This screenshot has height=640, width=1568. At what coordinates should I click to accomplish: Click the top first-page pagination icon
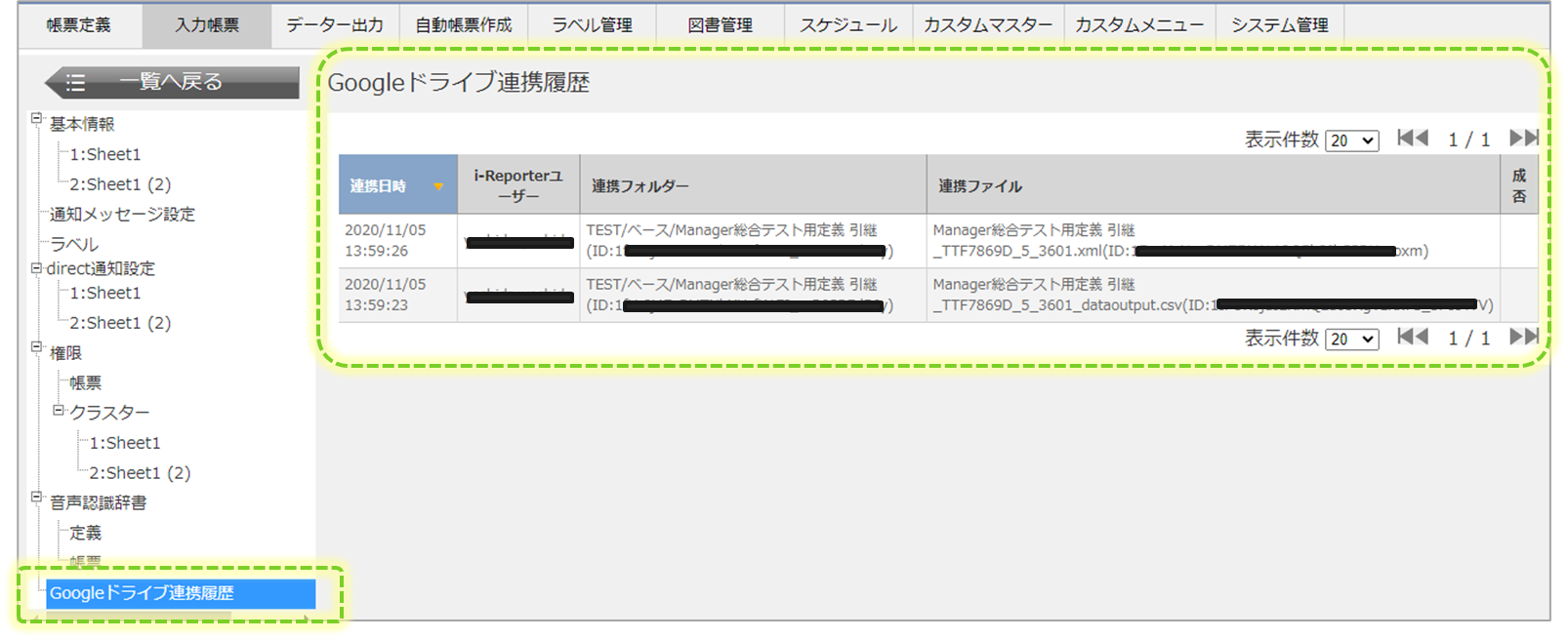[1412, 139]
